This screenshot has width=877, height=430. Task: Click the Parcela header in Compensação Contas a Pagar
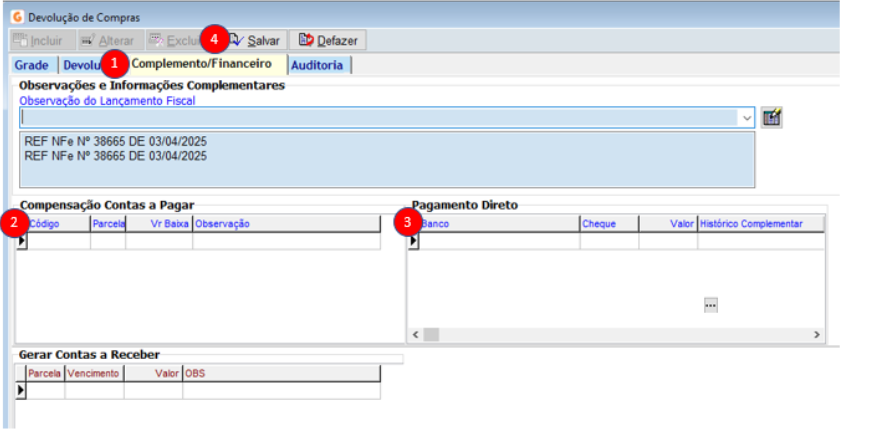[109, 224]
